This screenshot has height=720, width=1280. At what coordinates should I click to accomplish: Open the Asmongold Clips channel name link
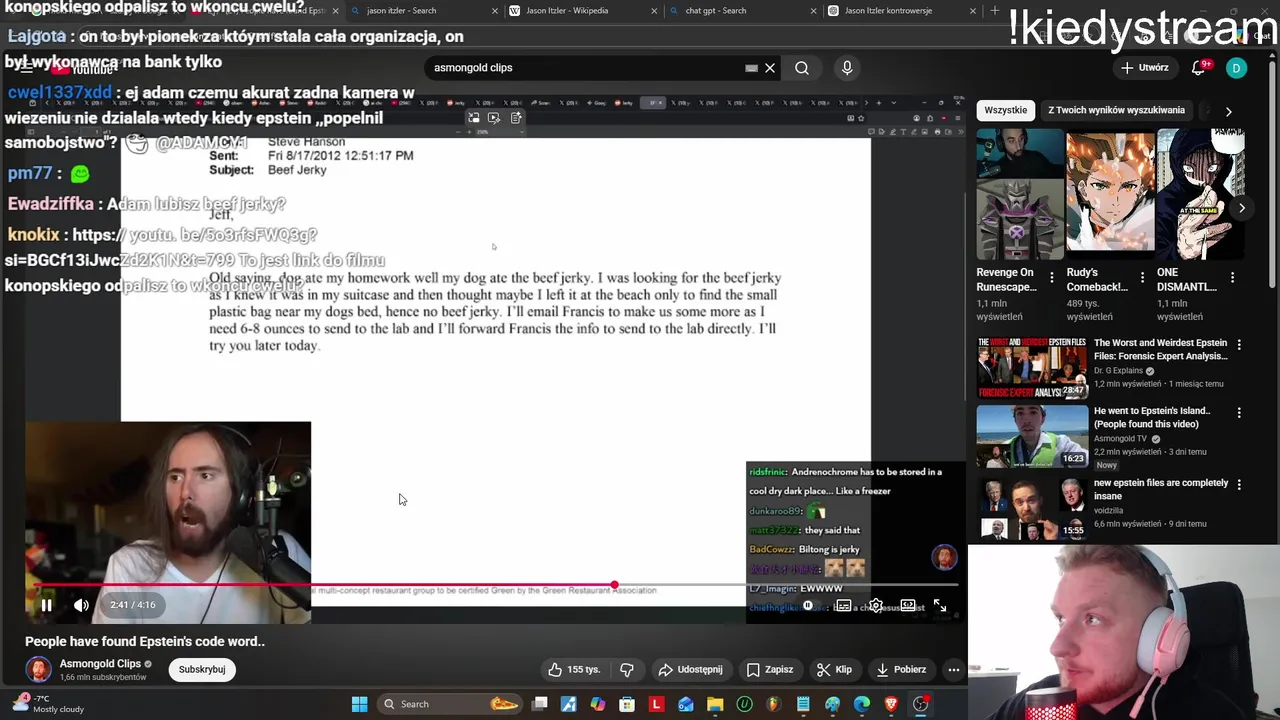100,664
